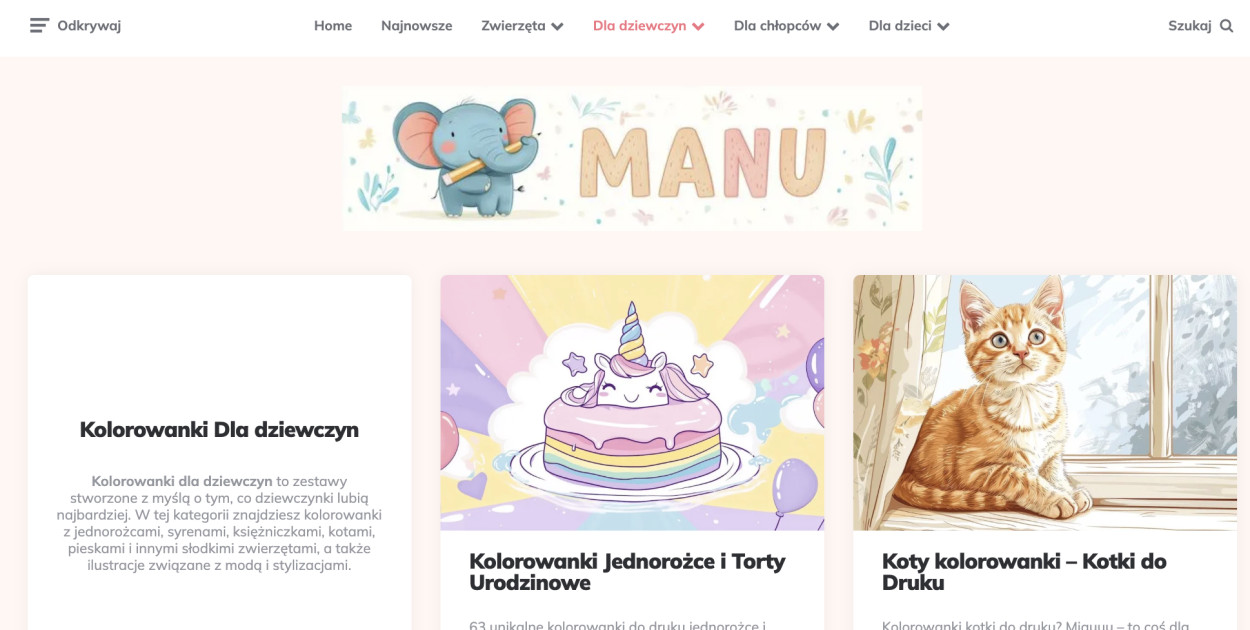The image size is (1250, 630).
Task: Open Kolorowanki Jednorożce i Torty Urodzinowe title
Action: pyautogui.click(x=627, y=572)
